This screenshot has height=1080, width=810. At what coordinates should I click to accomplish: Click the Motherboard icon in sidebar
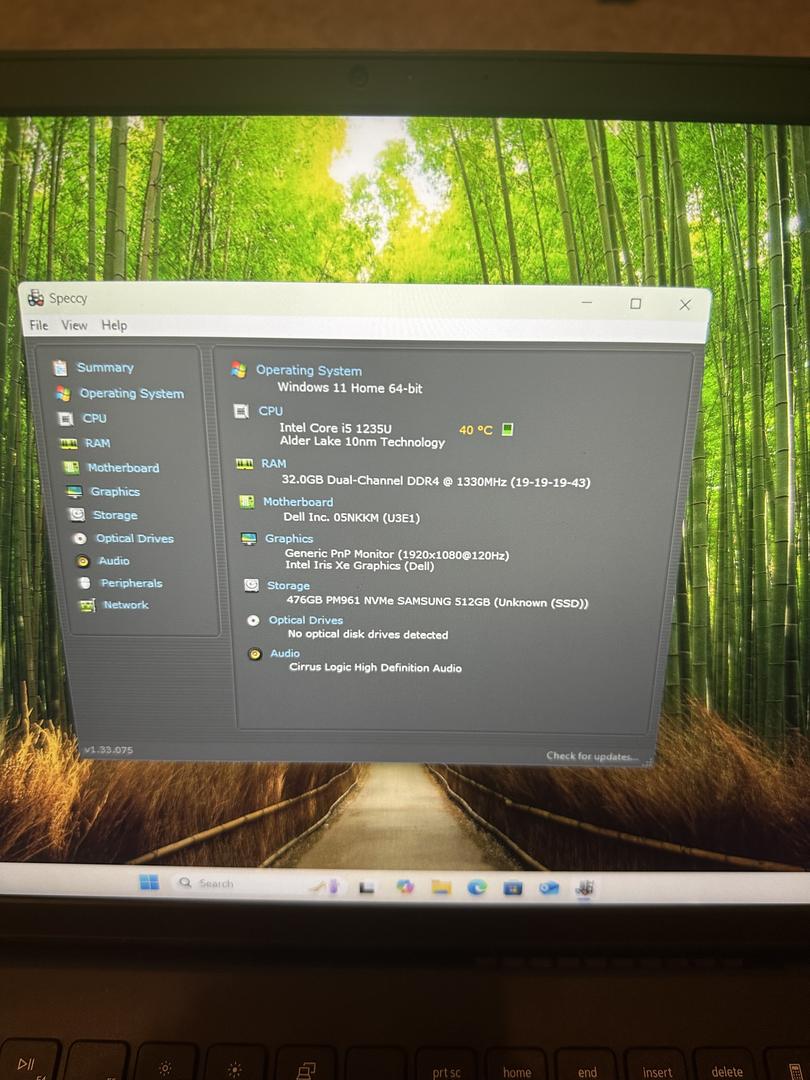click(x=72, y=468)
